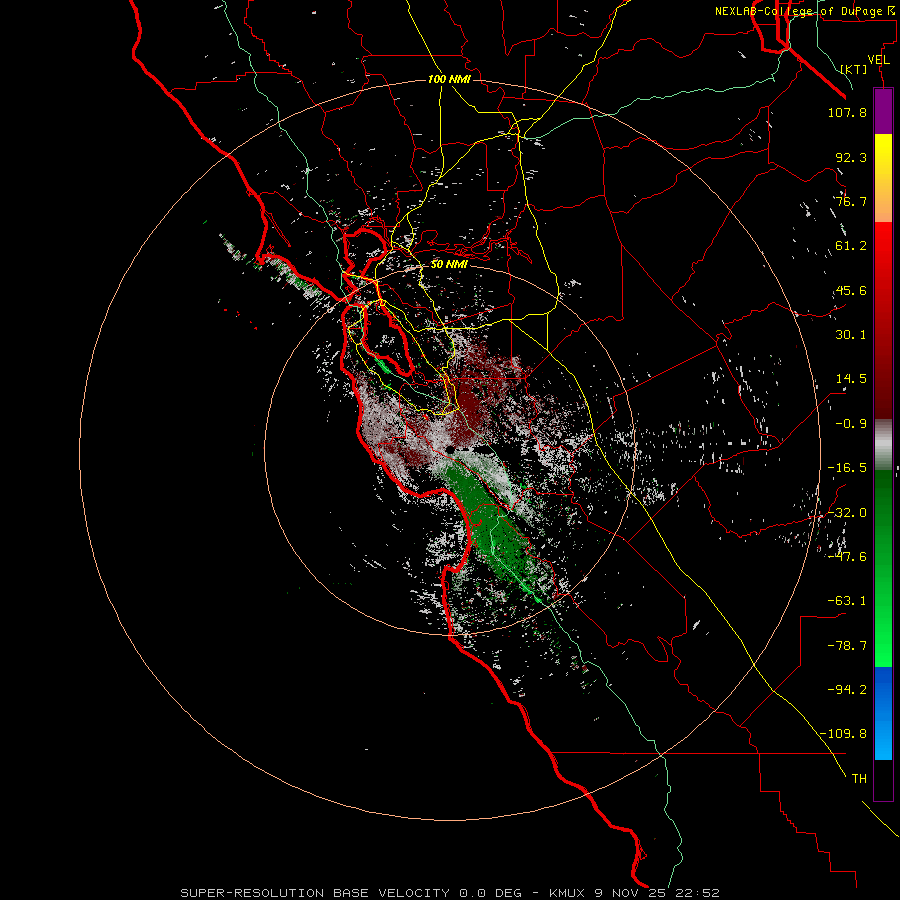Click the "VEL" legend title

click(x=878, y=60)
